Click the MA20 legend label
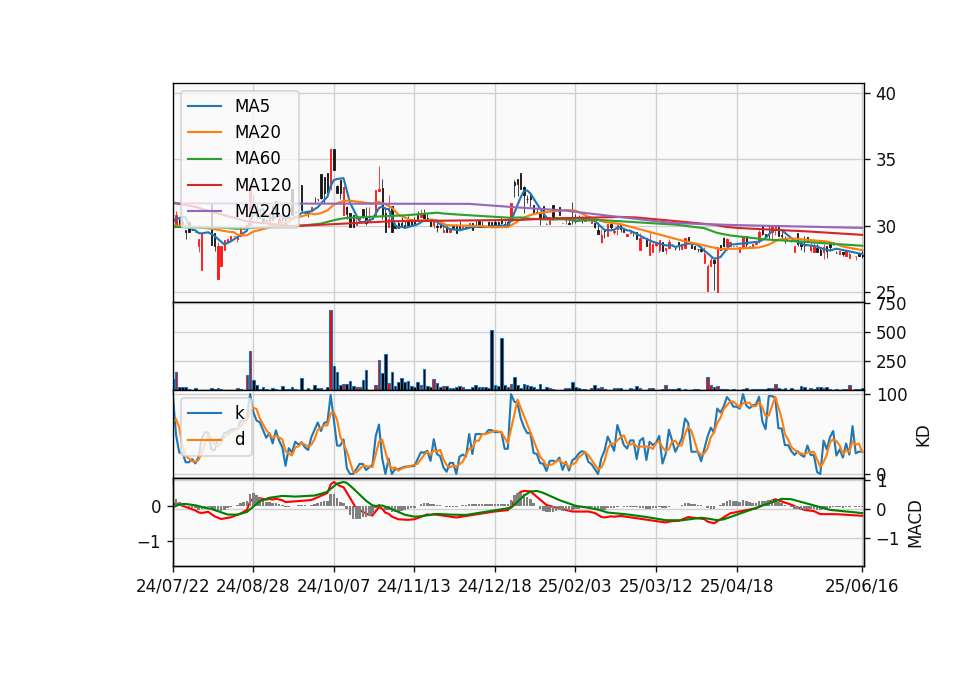 click(257, 132)
